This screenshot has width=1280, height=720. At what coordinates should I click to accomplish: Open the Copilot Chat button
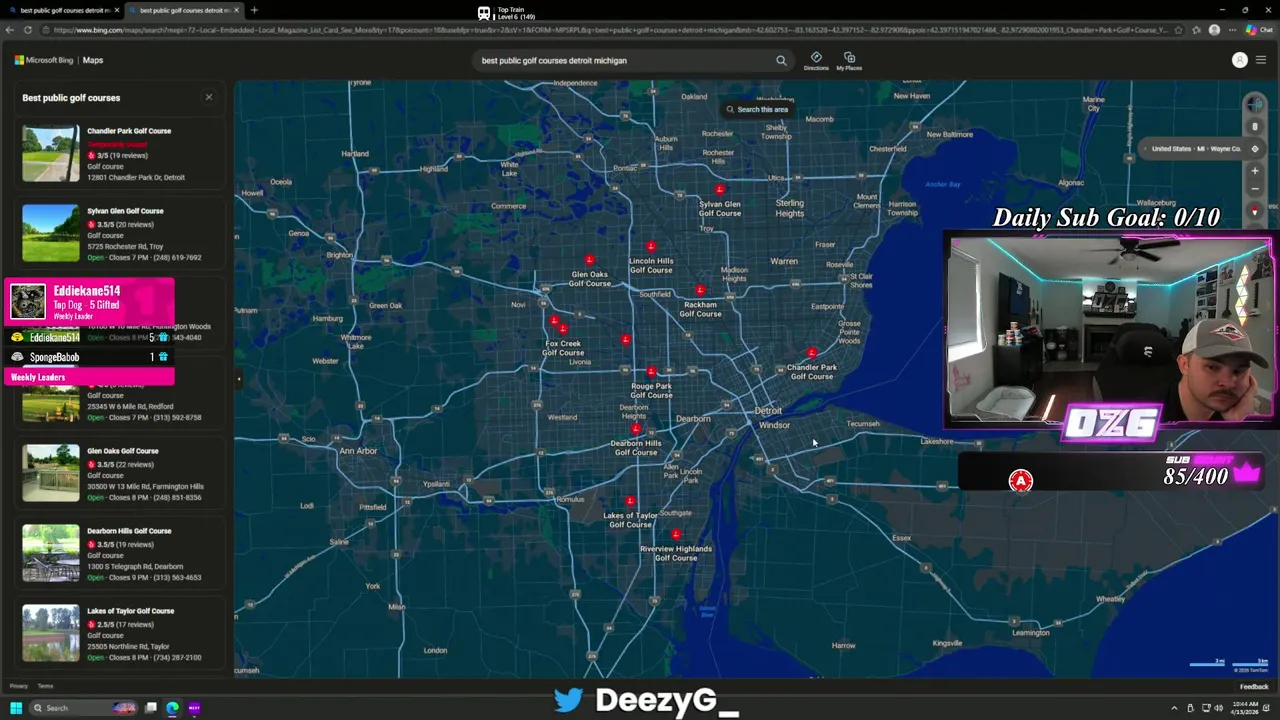1258,30
